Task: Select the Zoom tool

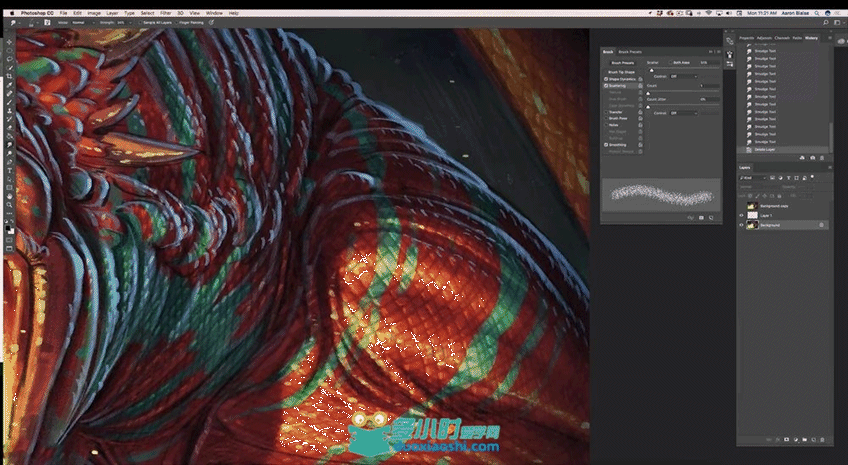Action: coord(9,205)
